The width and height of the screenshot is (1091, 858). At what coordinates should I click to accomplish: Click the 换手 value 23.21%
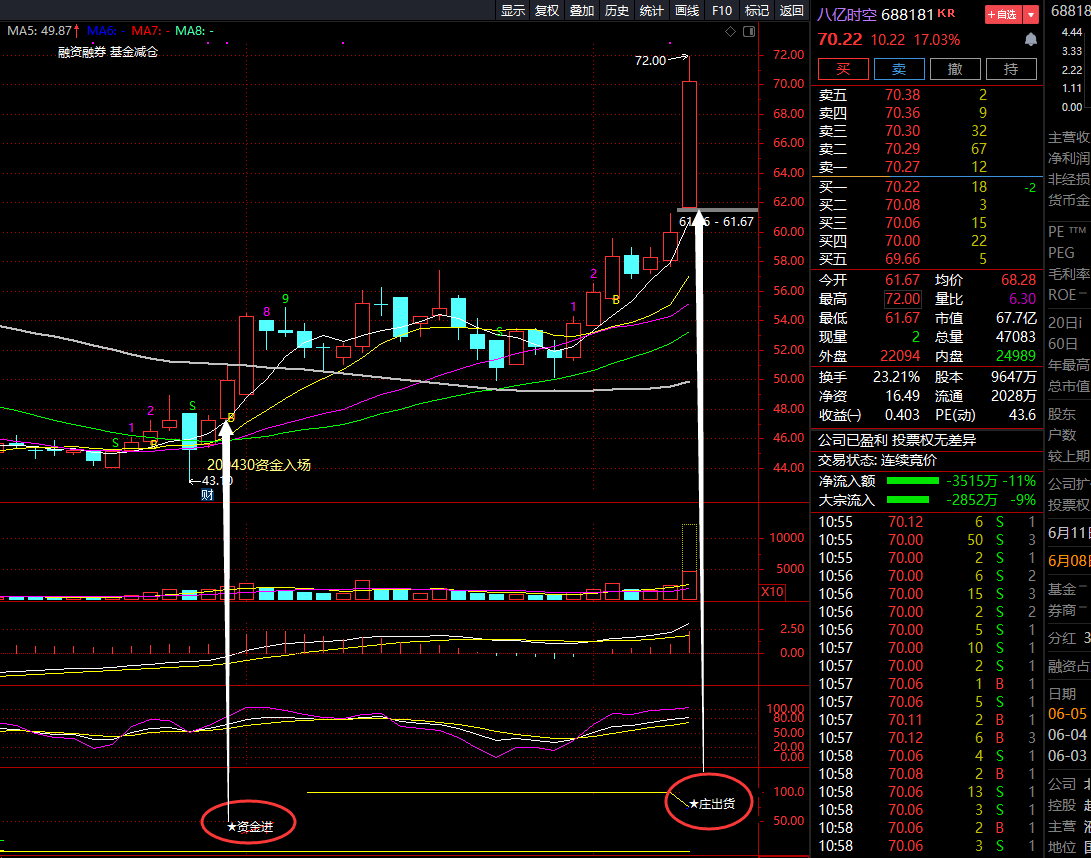coord(896,377)
